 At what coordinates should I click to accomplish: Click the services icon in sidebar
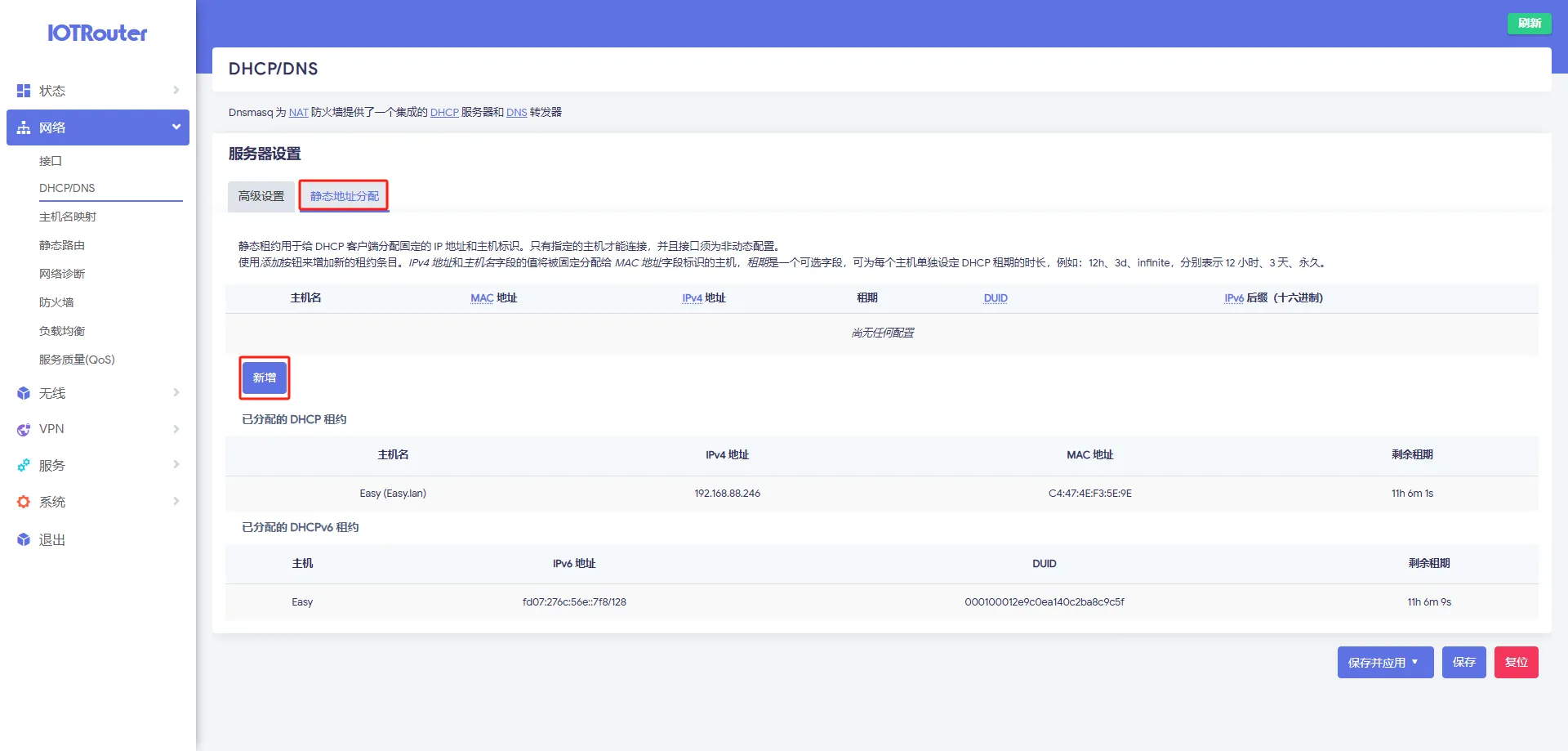pyautogui.click(x=24, y=465)
